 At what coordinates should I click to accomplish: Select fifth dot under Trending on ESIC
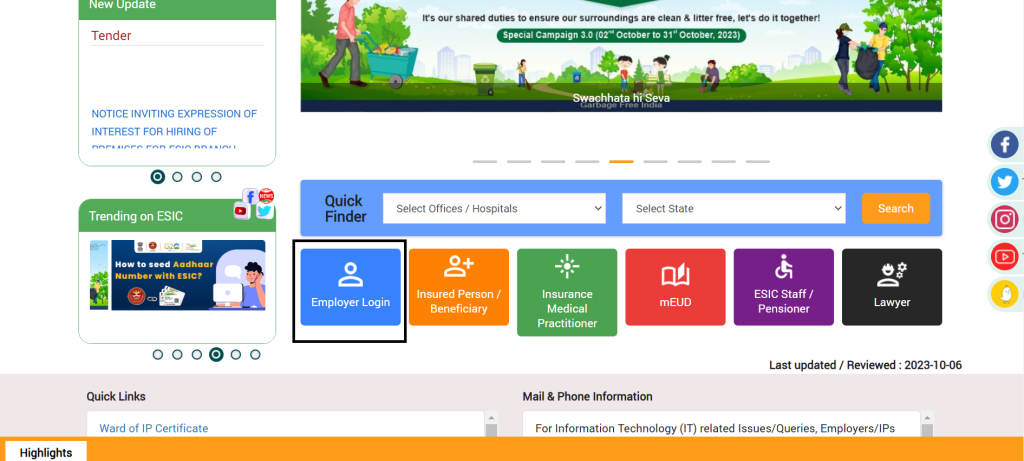pyautogui.click(x=236, y=355)
